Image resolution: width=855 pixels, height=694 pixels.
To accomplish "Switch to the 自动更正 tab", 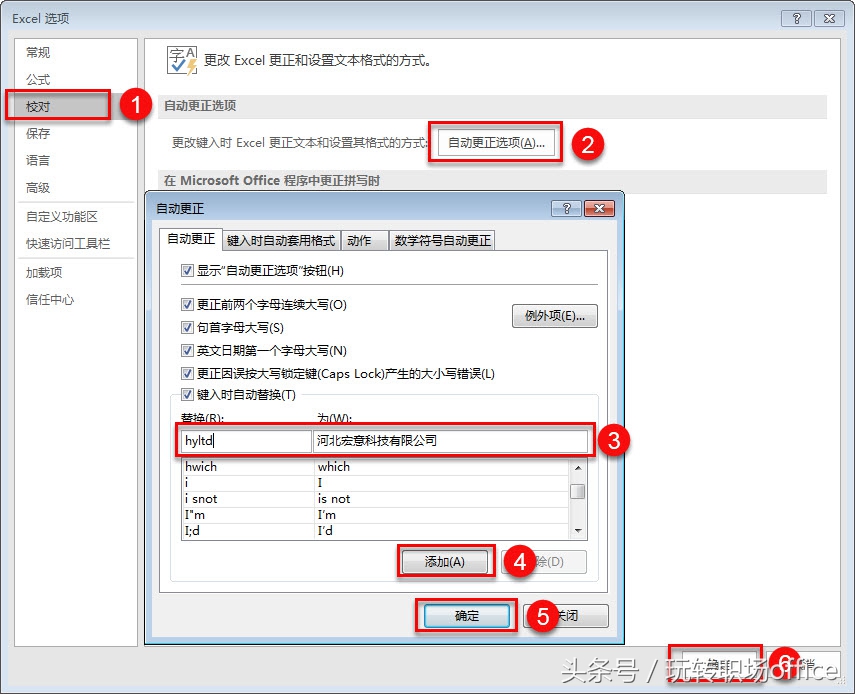I will [191, 239].
